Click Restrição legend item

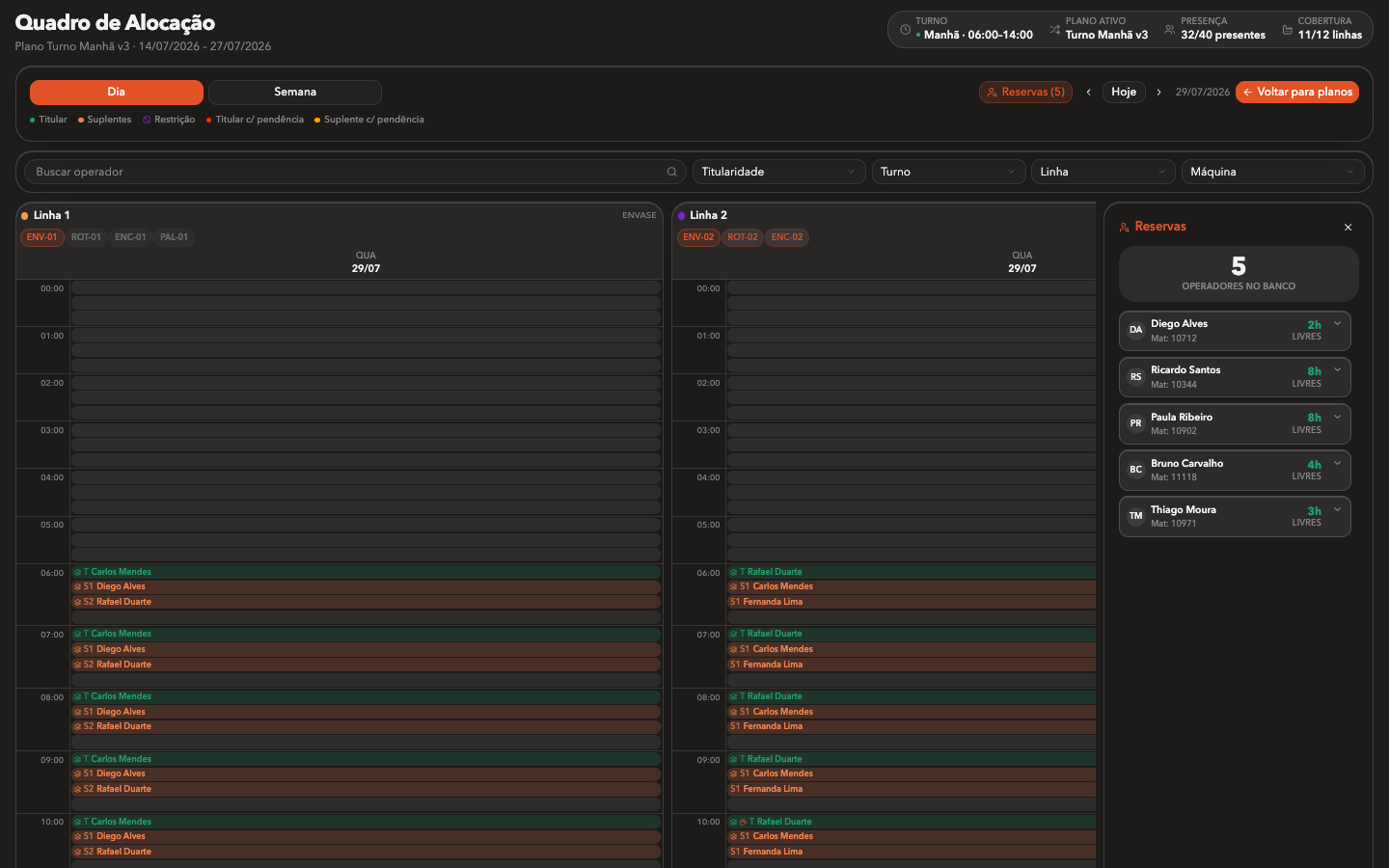tap(169, 120)
